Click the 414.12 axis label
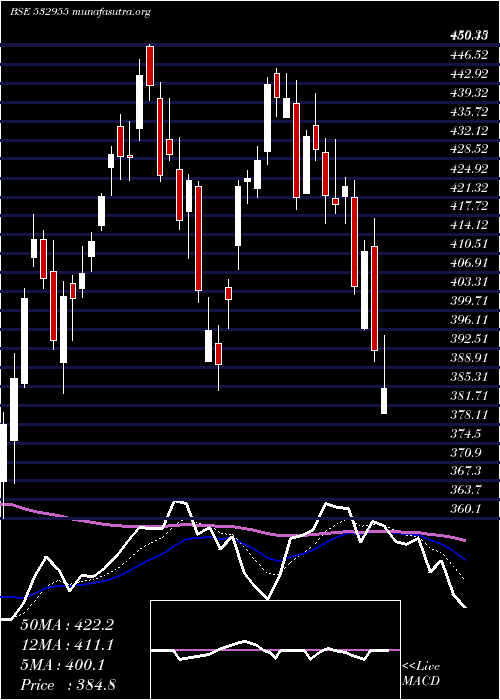The width and height of the screenshot is (500, 700). tap(469, 225)
